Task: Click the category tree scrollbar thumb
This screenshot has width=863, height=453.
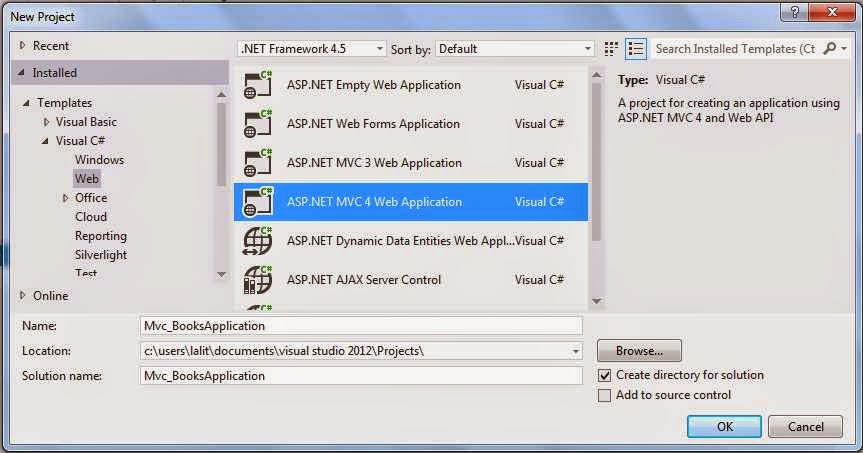Action: pos(221,144)
